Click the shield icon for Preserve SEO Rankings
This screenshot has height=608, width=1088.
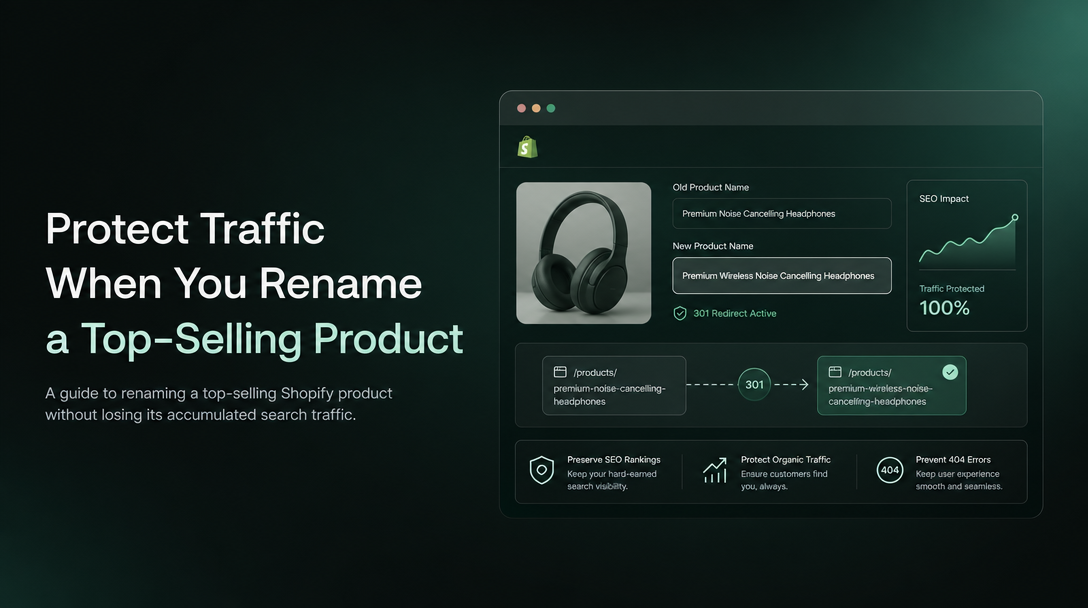pos(542,470)
